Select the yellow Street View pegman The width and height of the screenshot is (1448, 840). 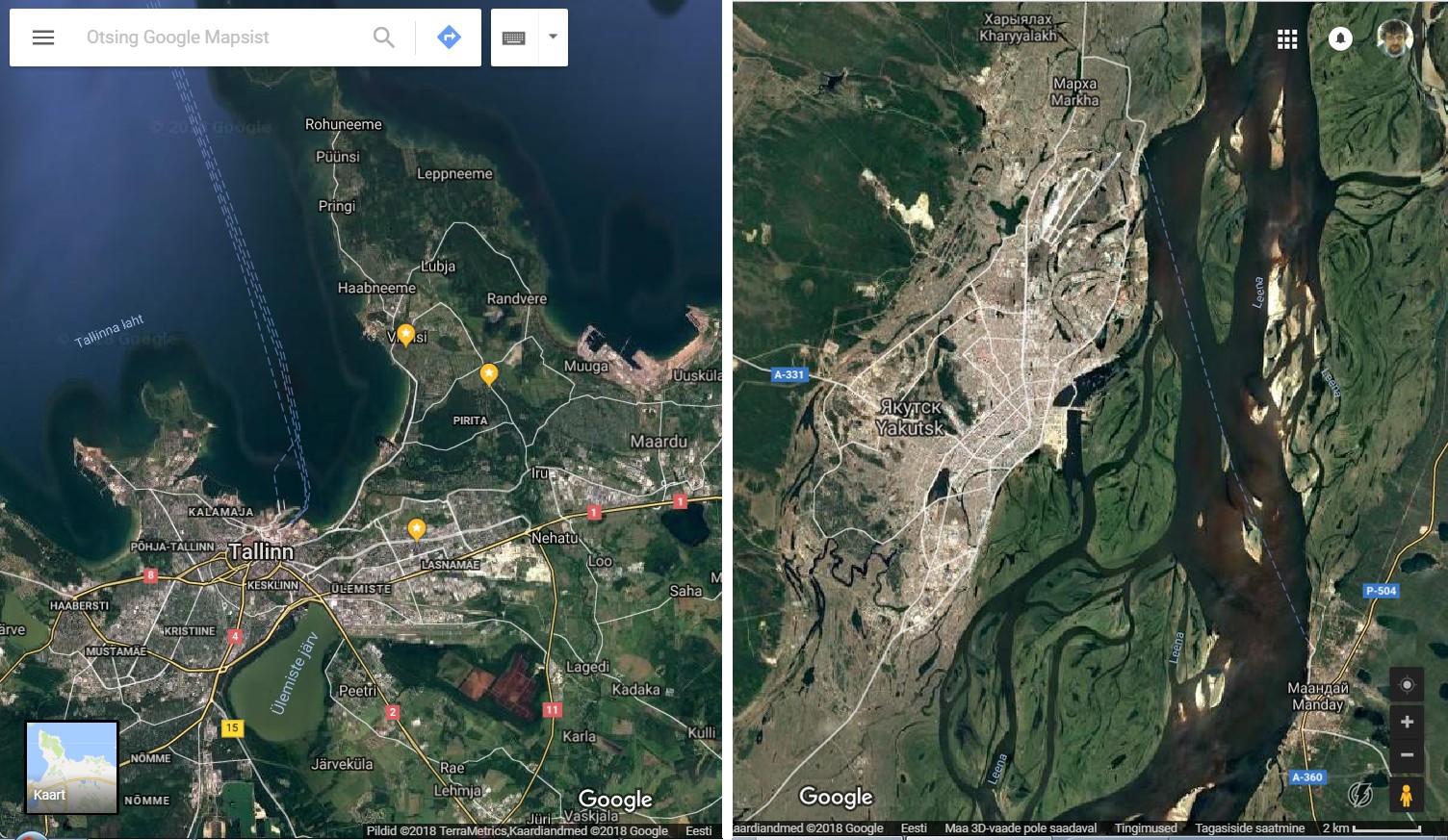pos(1407,795)
